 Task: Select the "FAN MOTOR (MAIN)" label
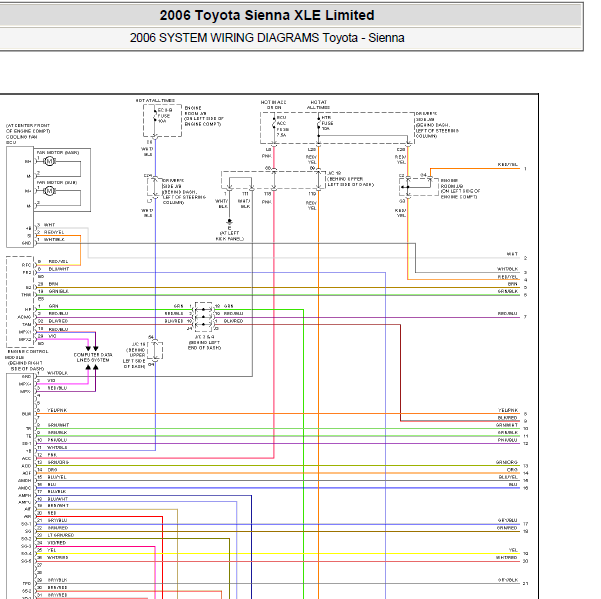(x=57, y=153)
